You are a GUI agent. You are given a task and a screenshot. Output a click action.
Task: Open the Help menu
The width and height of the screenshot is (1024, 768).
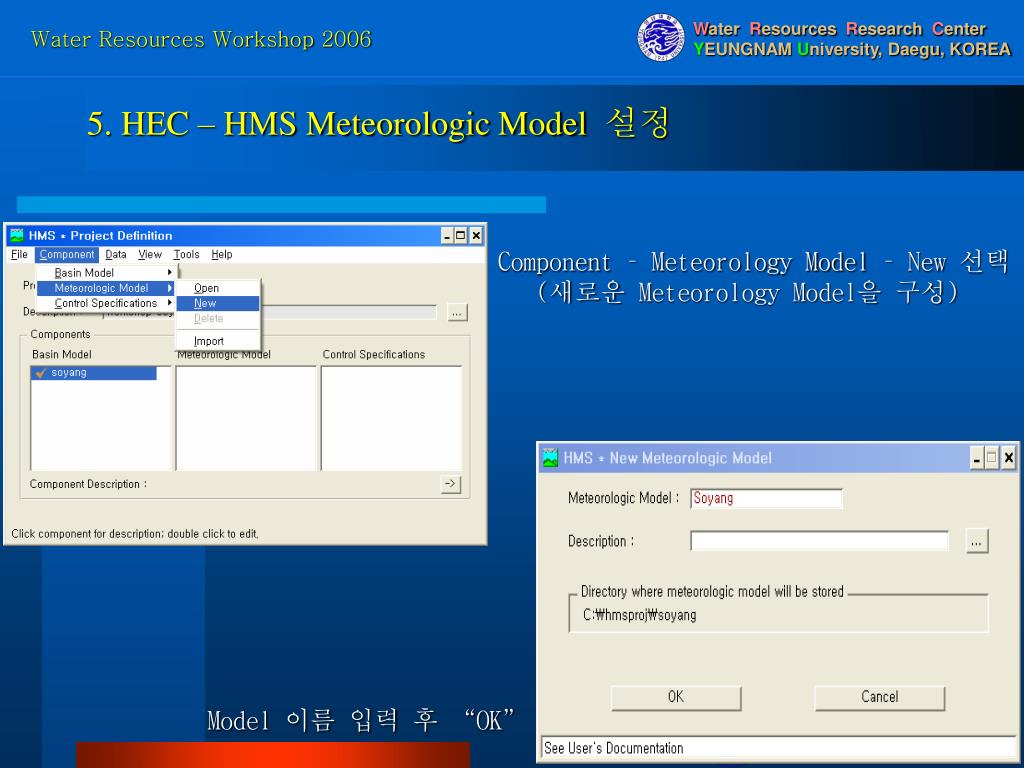[x=221, y=255]
